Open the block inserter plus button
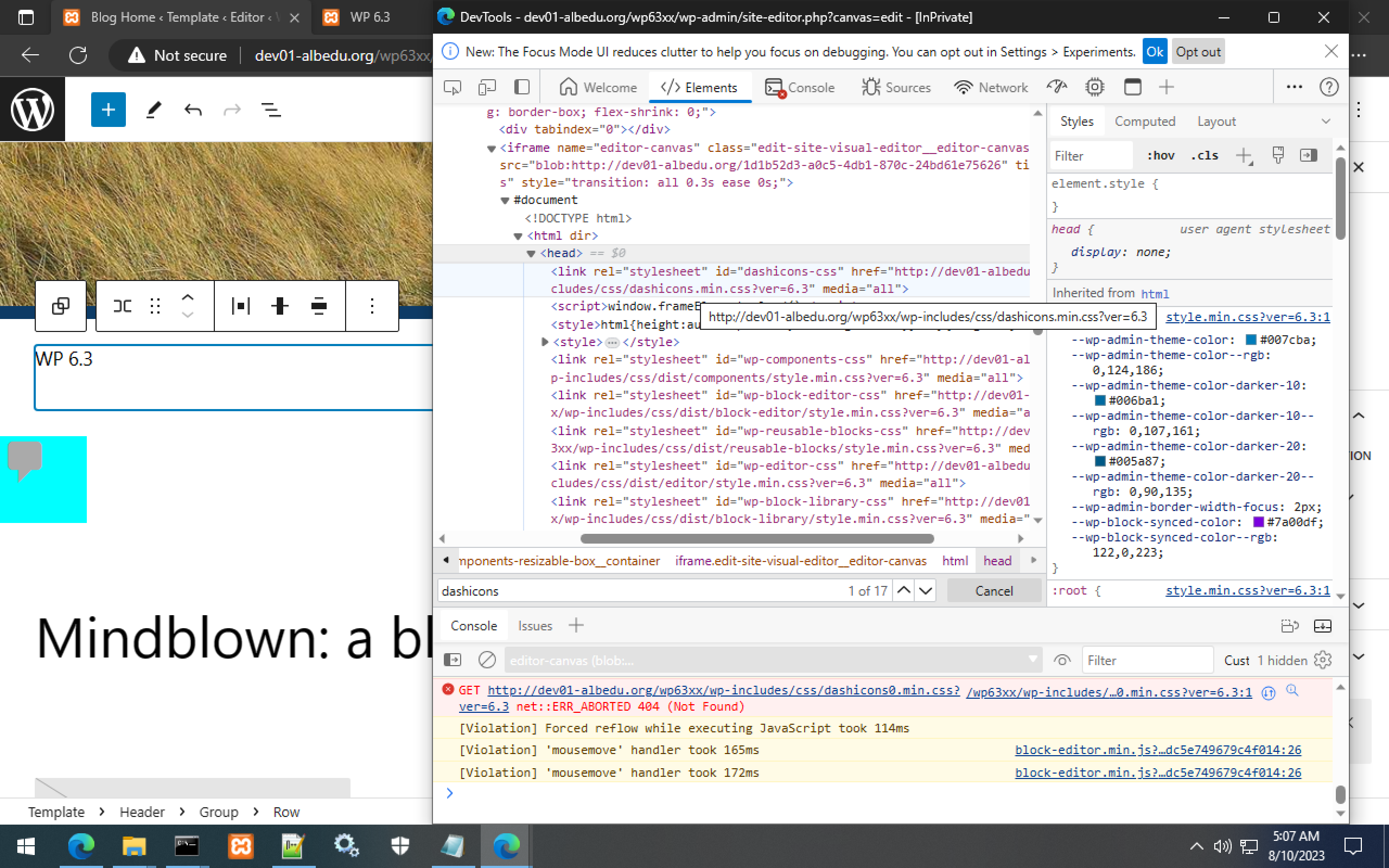 [x=108, y=109]
